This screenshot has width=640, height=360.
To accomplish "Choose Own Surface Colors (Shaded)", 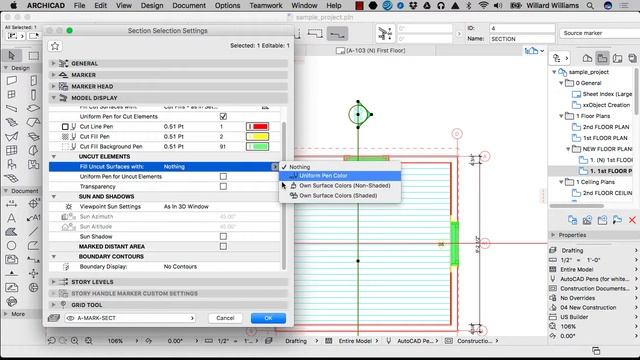I will tap(340, 196).
